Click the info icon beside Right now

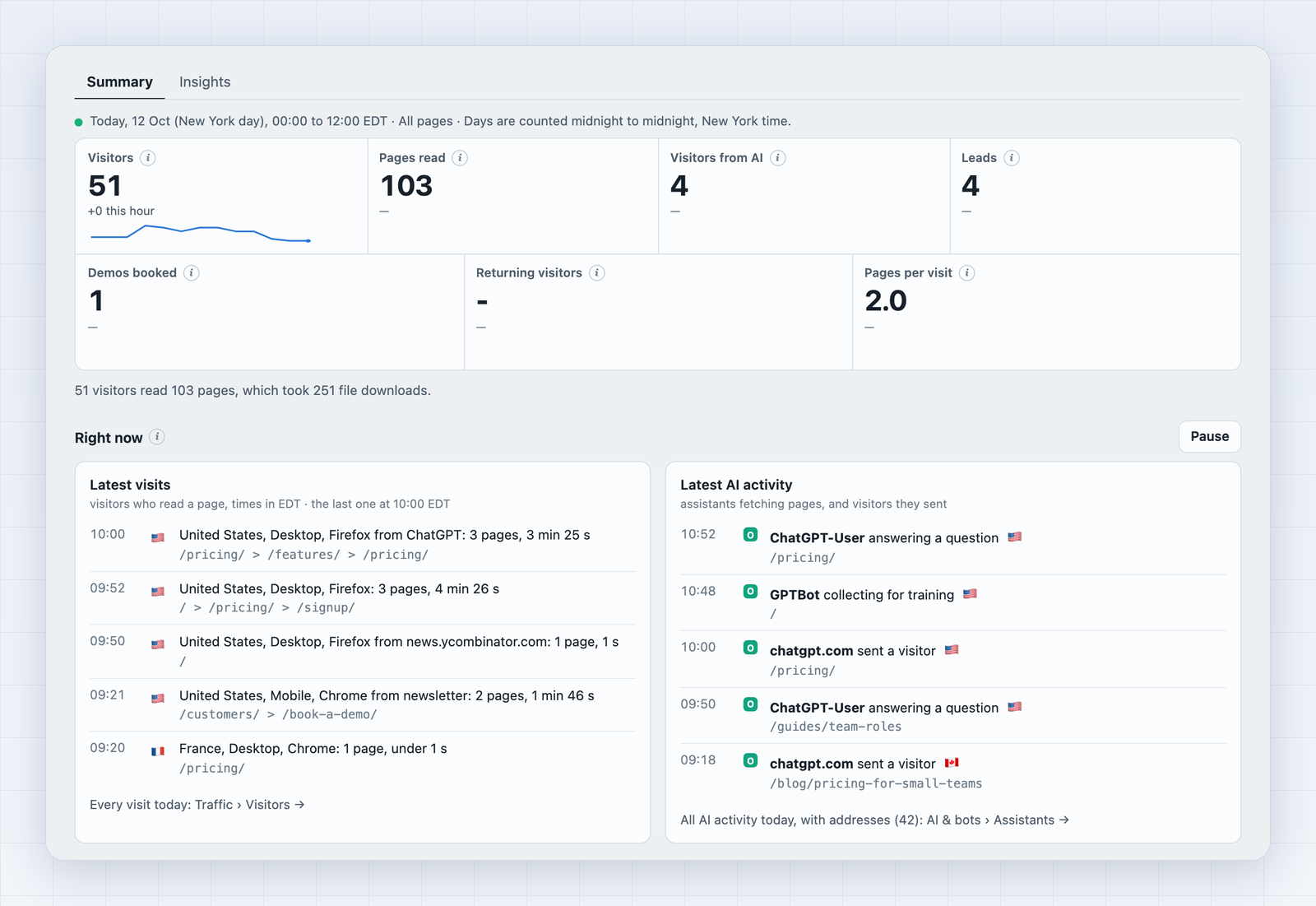pyautogui.click(x=157, y=437)
